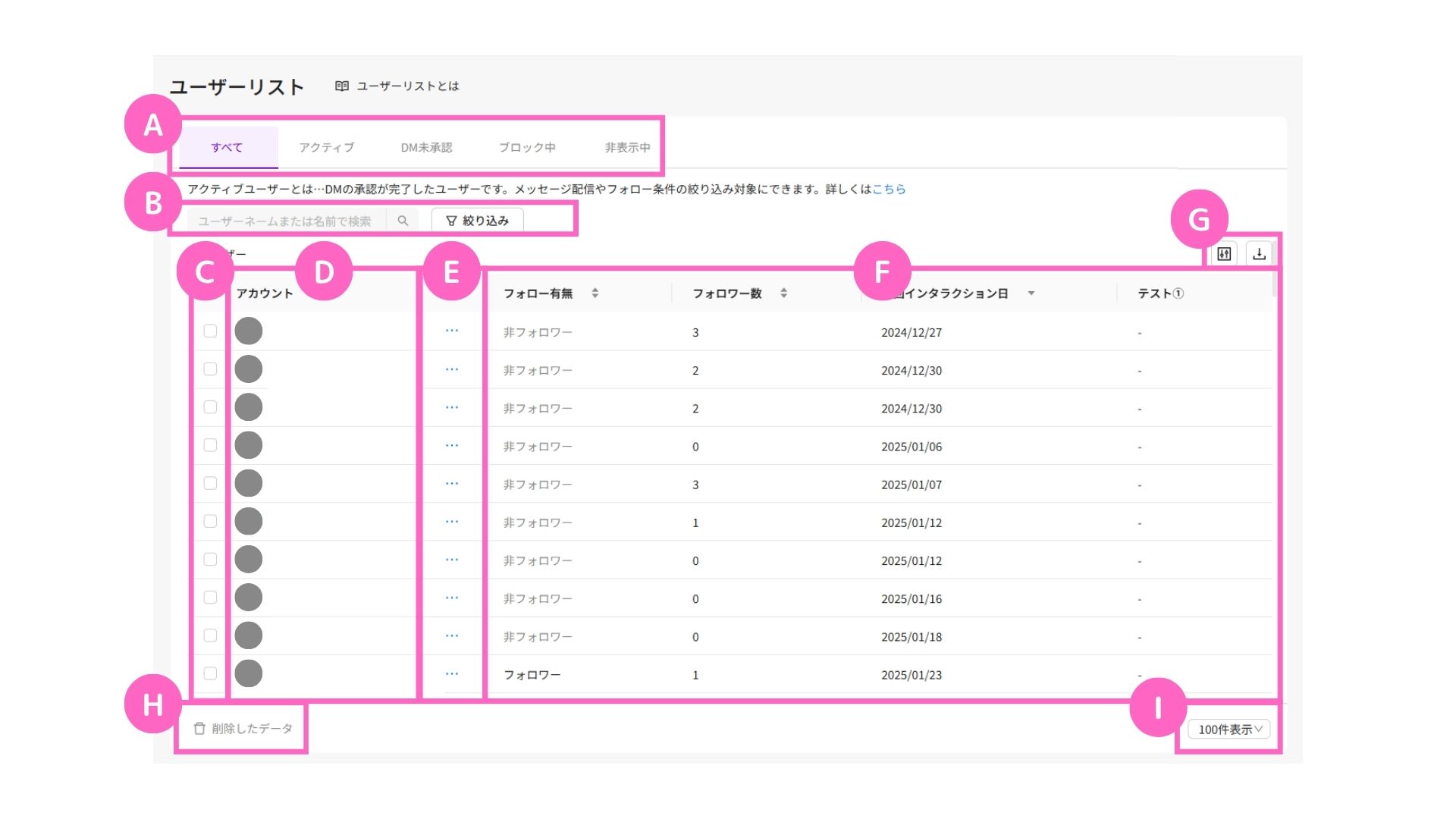Click the column settings icon
Image resolution: width=1456 pixels, height=819 pixels.
click(x=1224, y=254)
